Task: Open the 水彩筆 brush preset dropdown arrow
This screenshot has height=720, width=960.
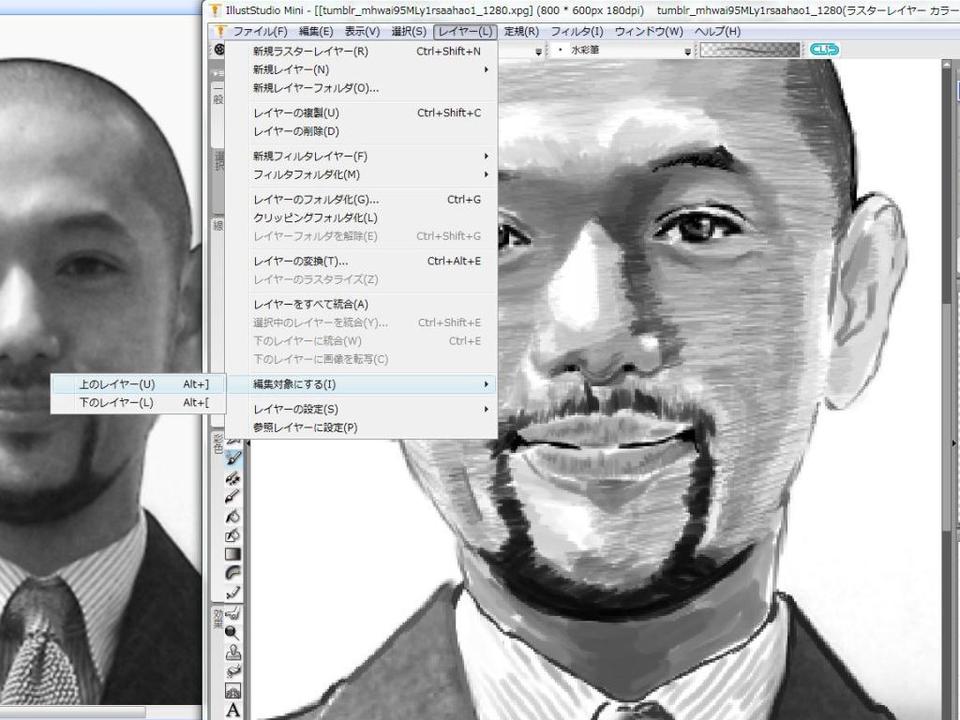Action: (688, 51)
